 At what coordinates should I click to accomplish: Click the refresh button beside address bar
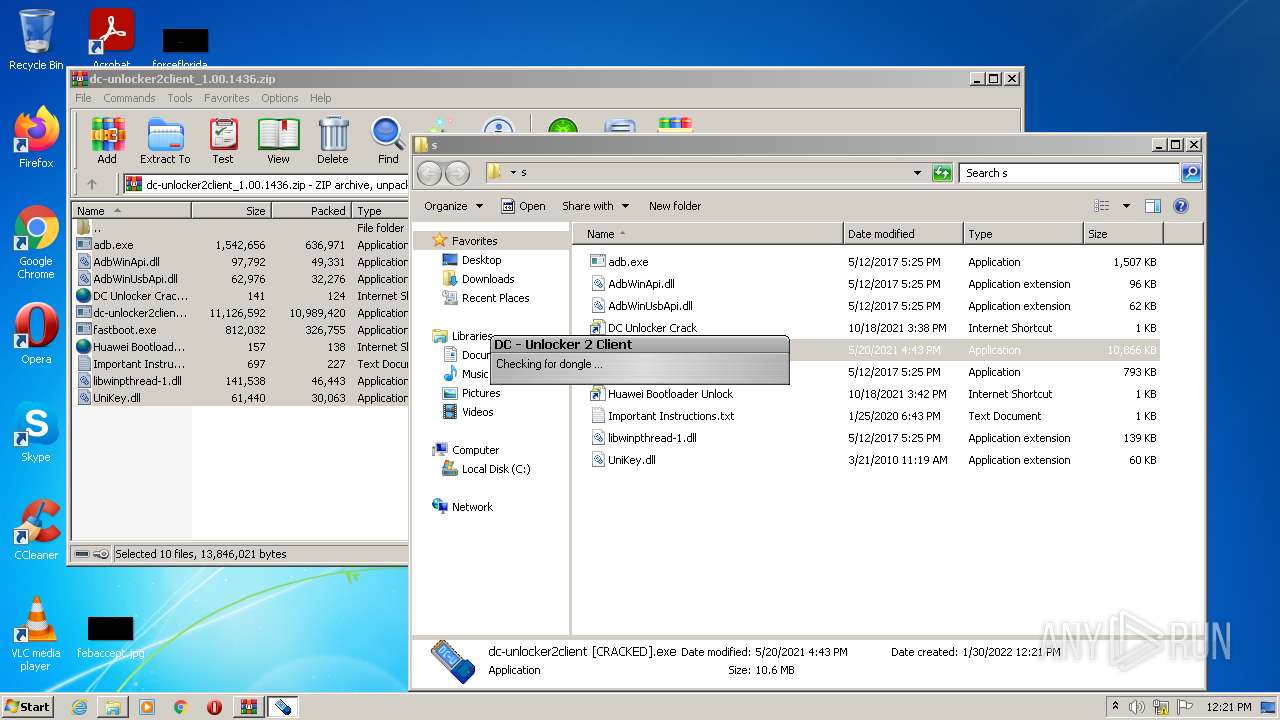click(x=942, y=173)
